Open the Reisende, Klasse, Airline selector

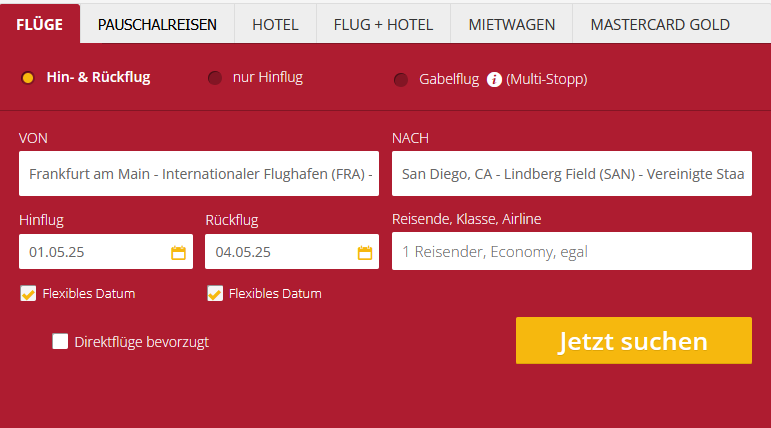571,252
